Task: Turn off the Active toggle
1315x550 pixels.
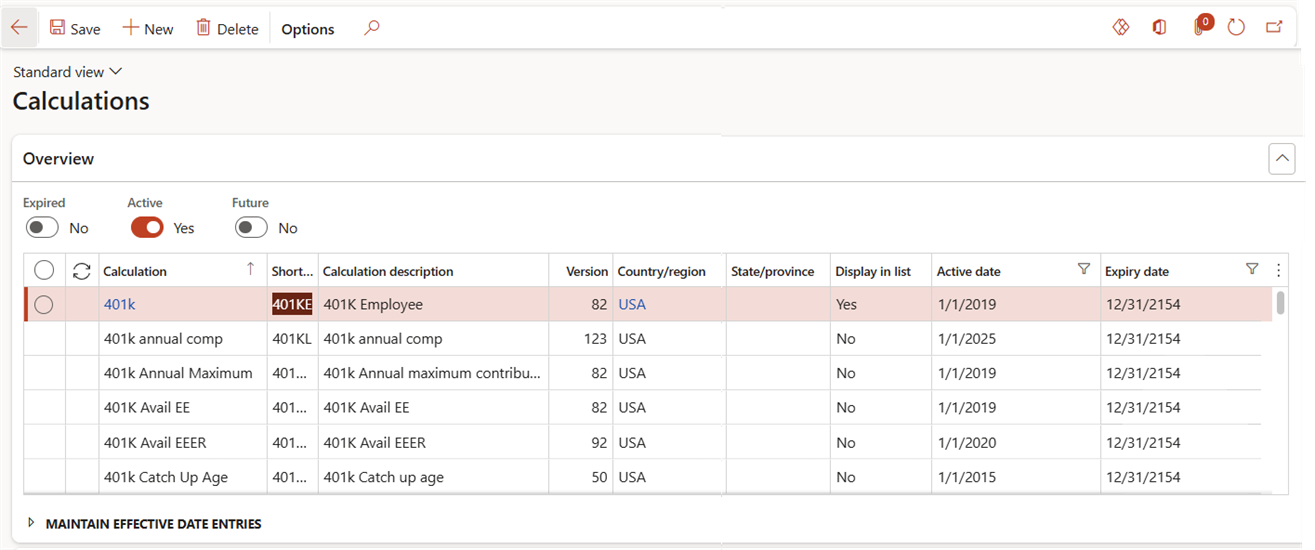Action: click(x=147, y=228)
